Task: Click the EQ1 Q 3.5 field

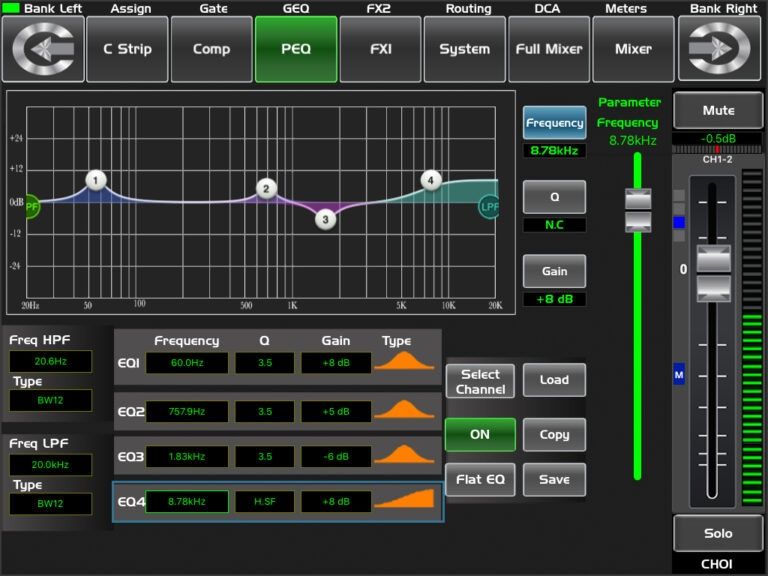Action: point(265,363)
